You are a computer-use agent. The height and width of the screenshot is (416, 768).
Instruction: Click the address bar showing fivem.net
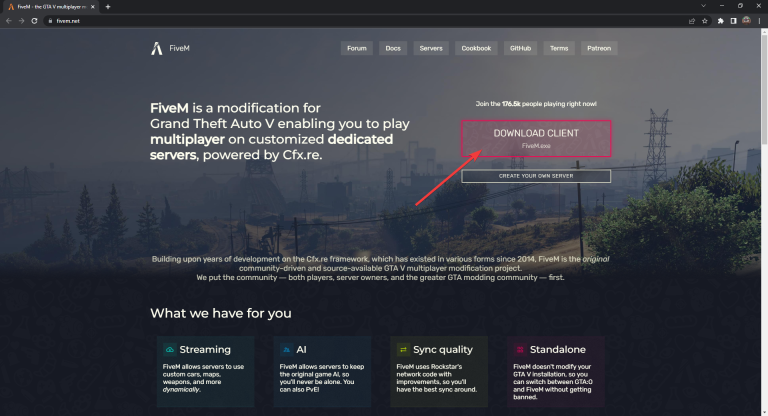(367, 21)
